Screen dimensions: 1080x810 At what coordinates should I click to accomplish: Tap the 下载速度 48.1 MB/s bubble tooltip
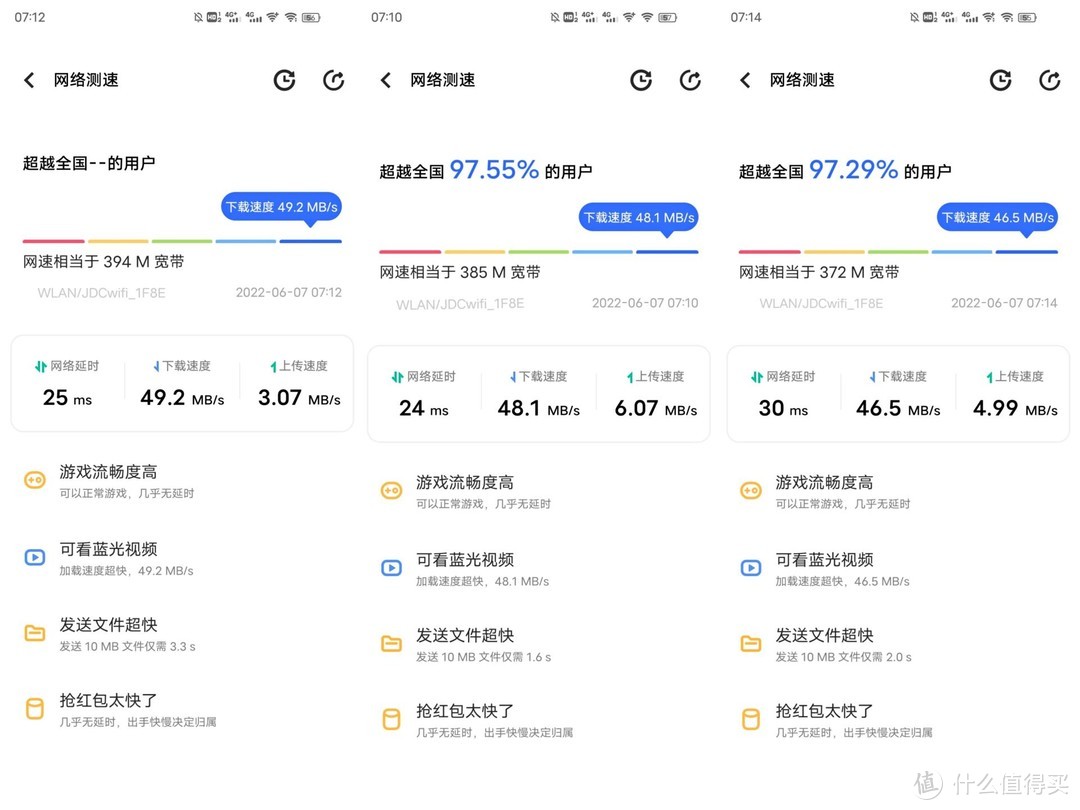point(638,217)
